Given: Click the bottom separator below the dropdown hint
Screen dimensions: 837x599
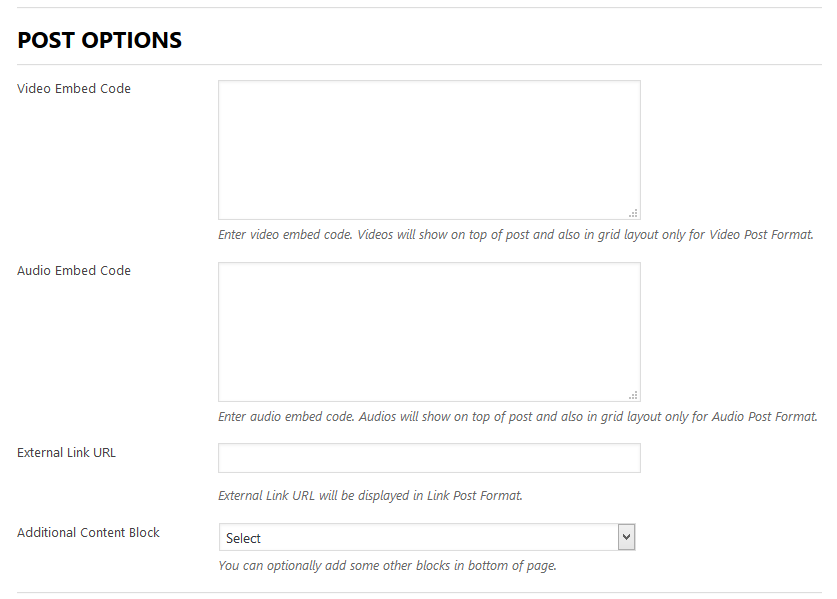Looking at the screenshot, I should click(418, 593).
